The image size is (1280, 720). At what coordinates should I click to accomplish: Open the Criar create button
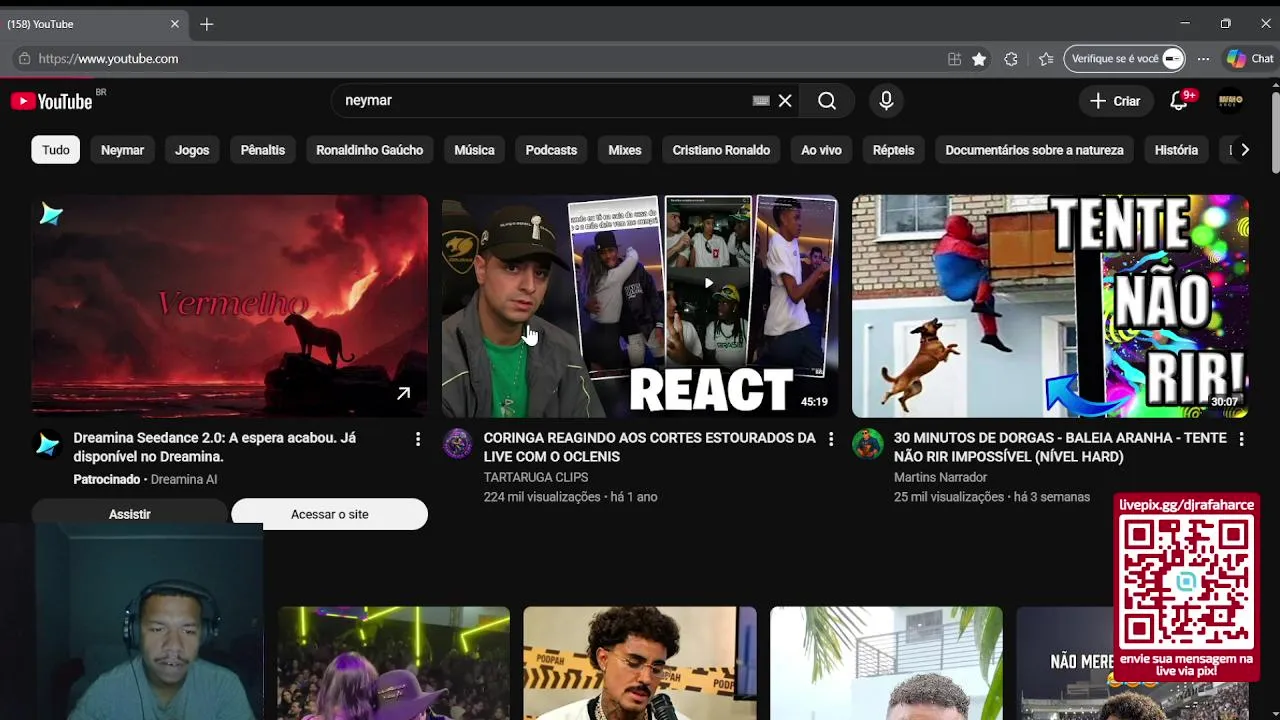[1115, 101]
